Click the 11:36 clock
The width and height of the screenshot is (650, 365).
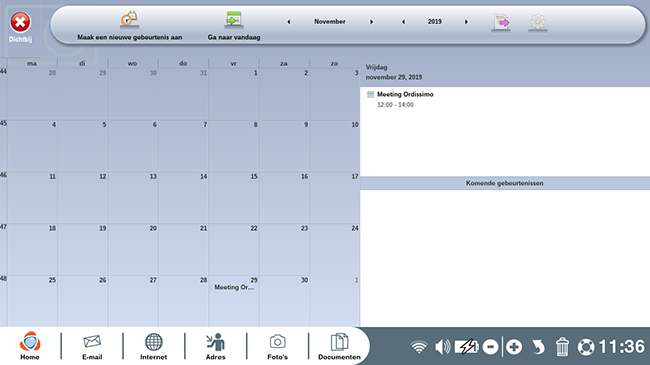[622, 347]
